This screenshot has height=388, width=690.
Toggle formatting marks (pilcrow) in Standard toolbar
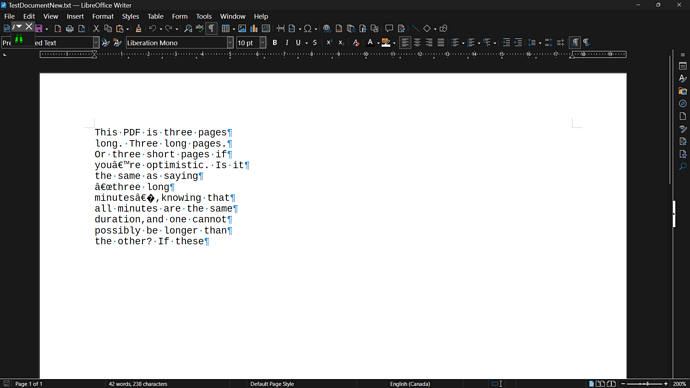[212, 29]
